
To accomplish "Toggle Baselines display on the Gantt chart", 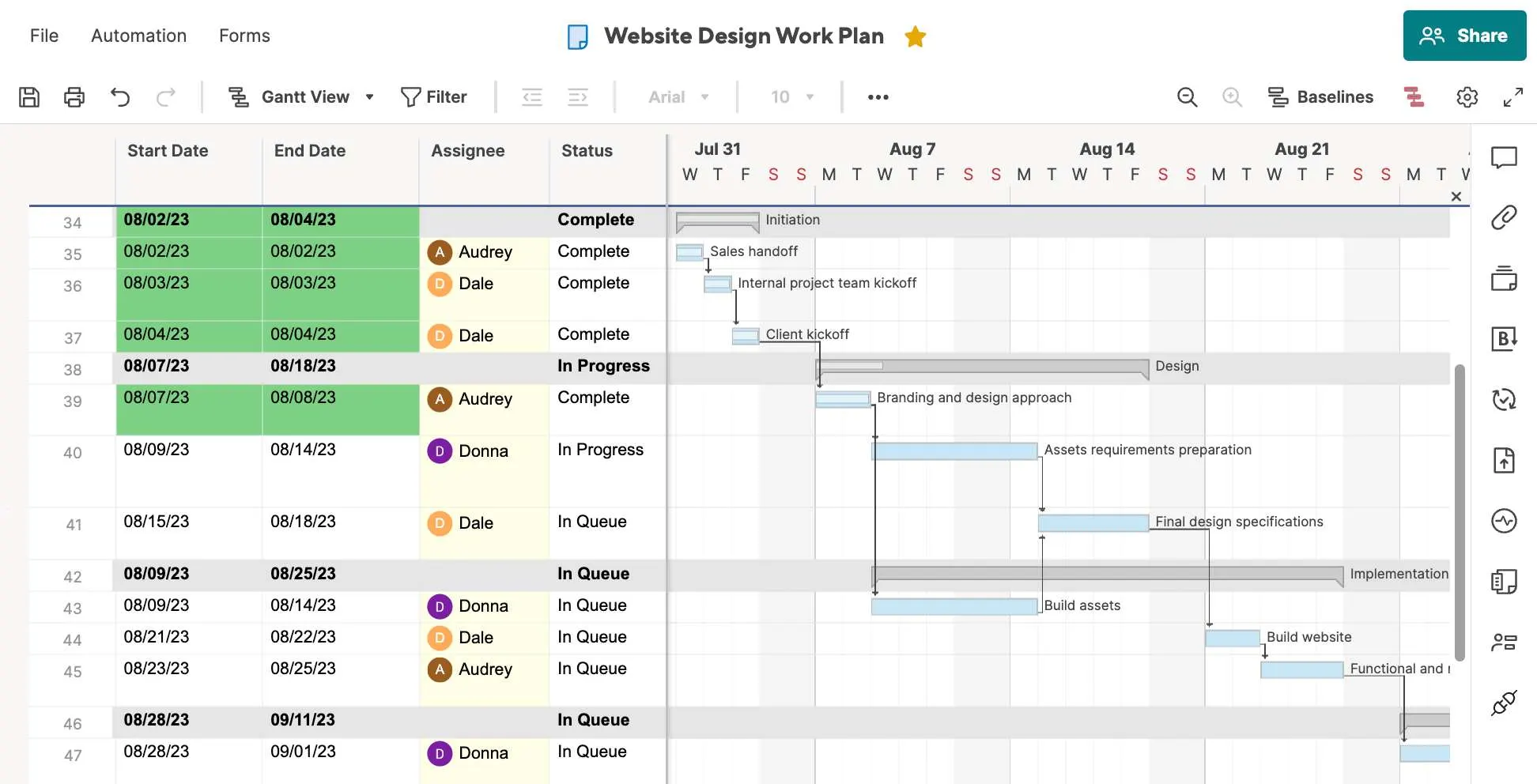I will point(1320,96).
